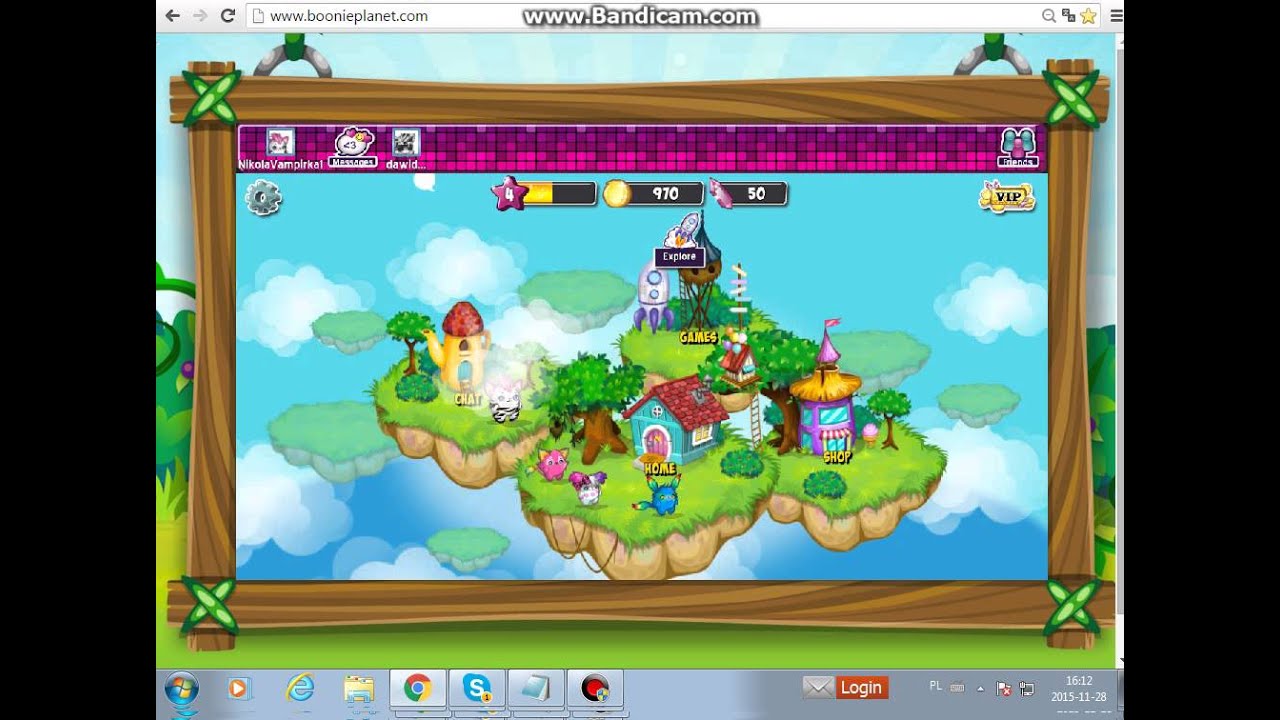Open Windows Media Player from taskbar

(238, 688)
